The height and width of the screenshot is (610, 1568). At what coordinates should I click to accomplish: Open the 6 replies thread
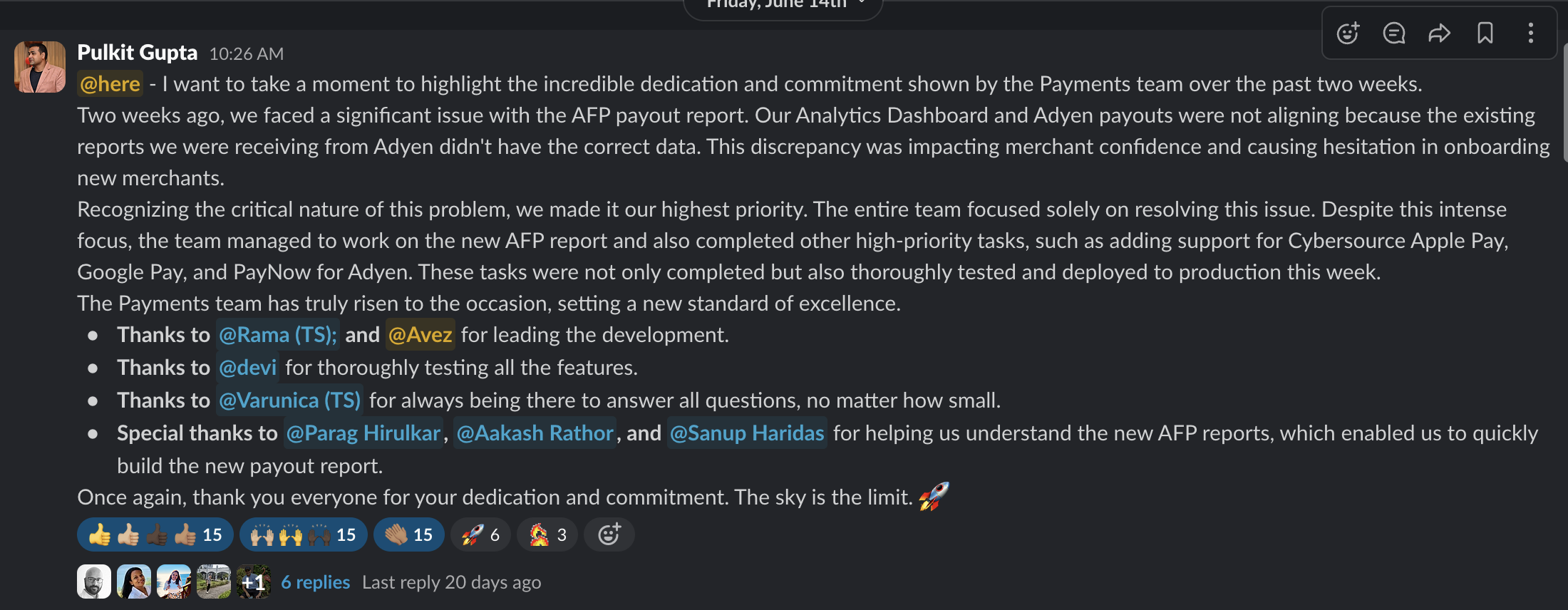315,582
